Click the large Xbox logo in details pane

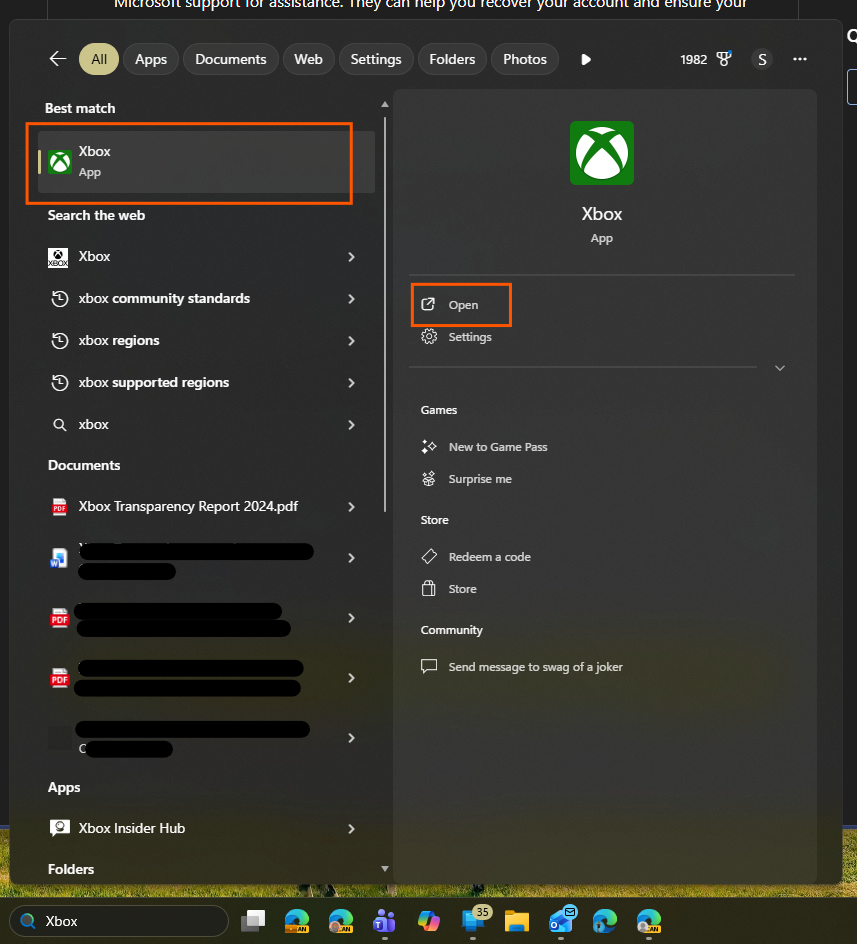(602, 153)
